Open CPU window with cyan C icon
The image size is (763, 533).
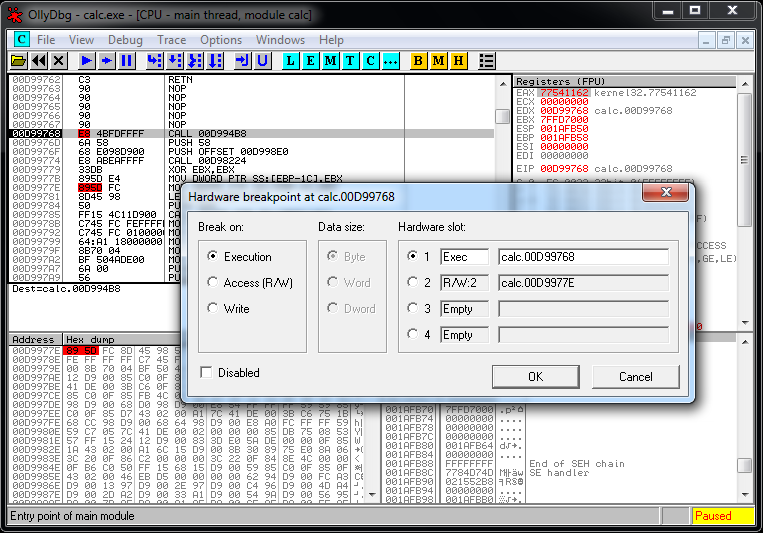click(370, 61)
